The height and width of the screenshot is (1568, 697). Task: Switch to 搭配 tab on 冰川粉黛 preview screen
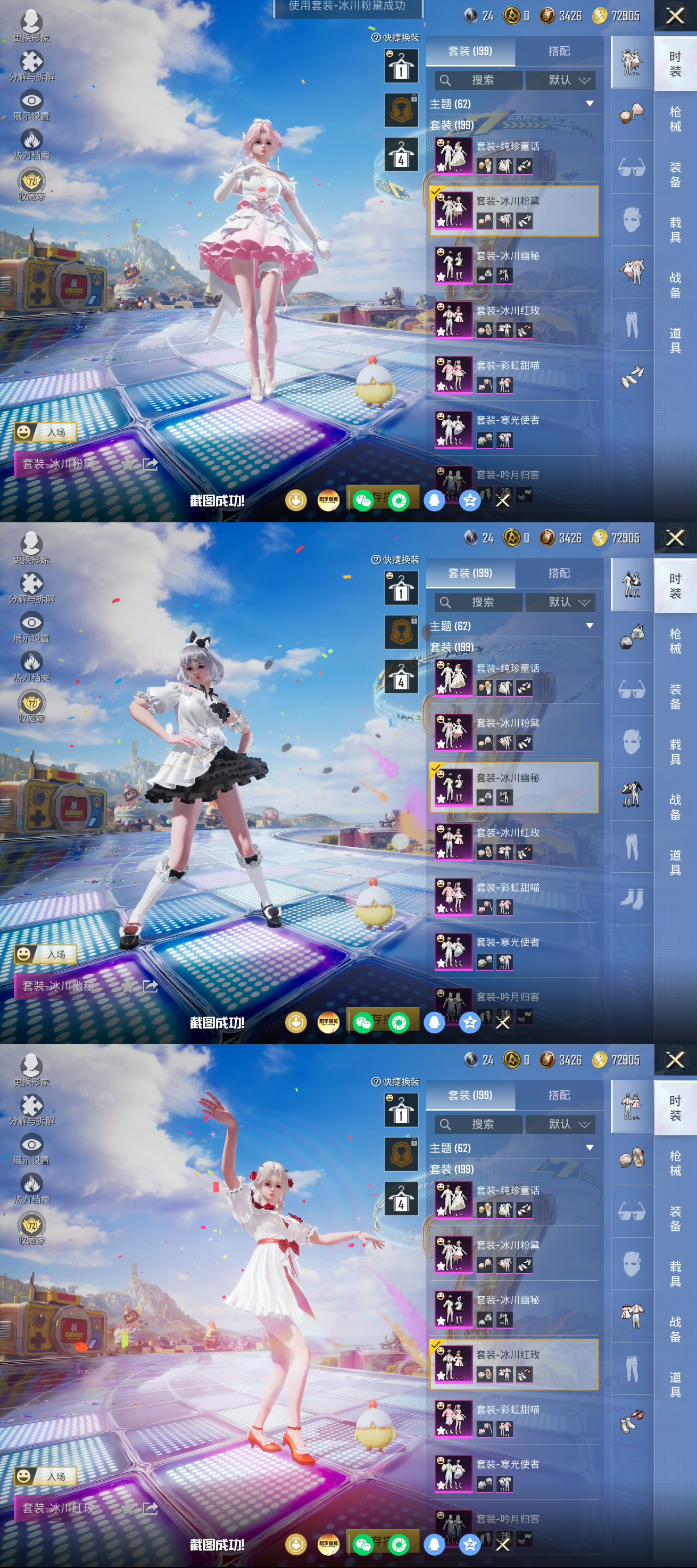tap(559, 51)
